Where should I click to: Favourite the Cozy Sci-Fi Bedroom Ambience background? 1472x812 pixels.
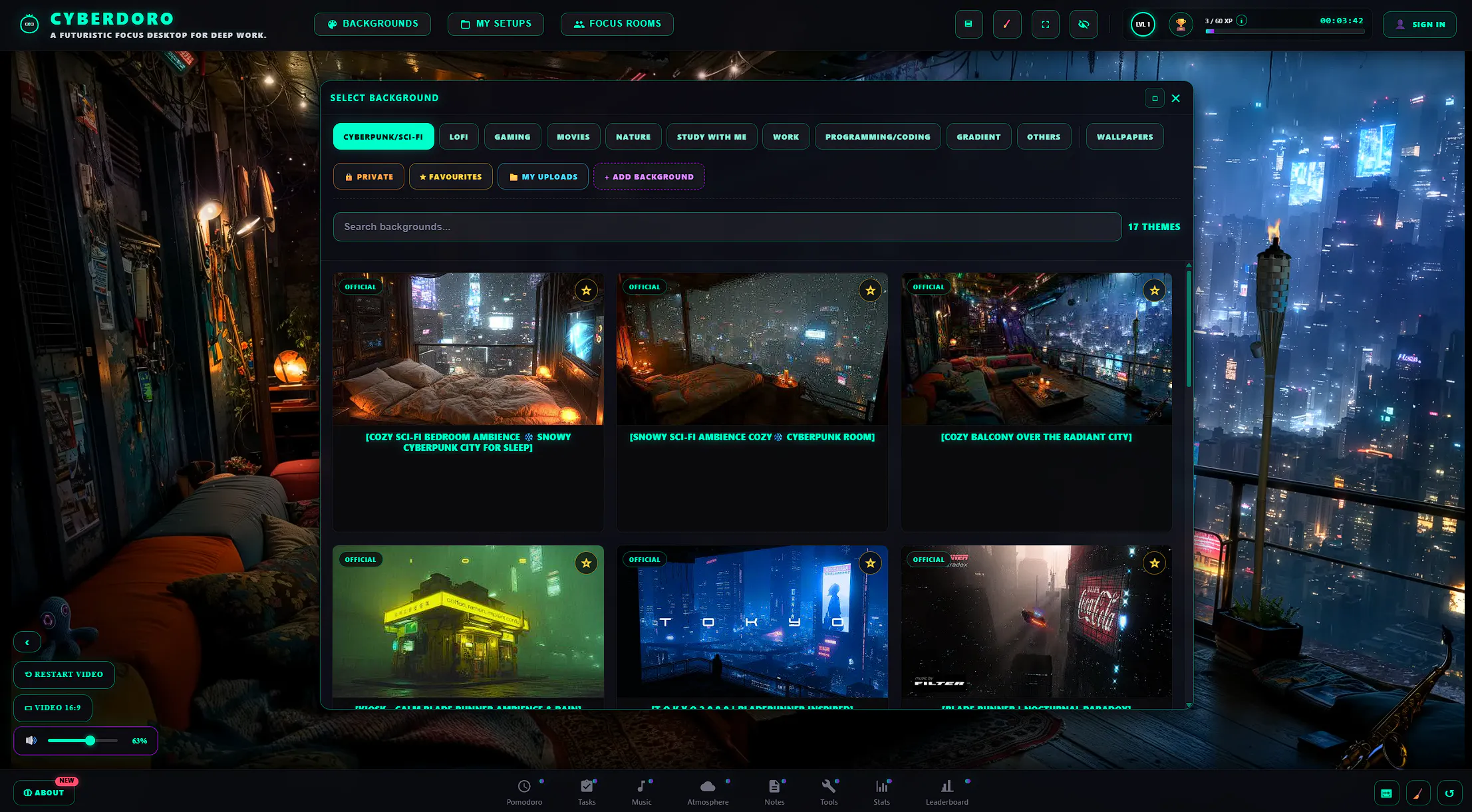coord(586,291)
